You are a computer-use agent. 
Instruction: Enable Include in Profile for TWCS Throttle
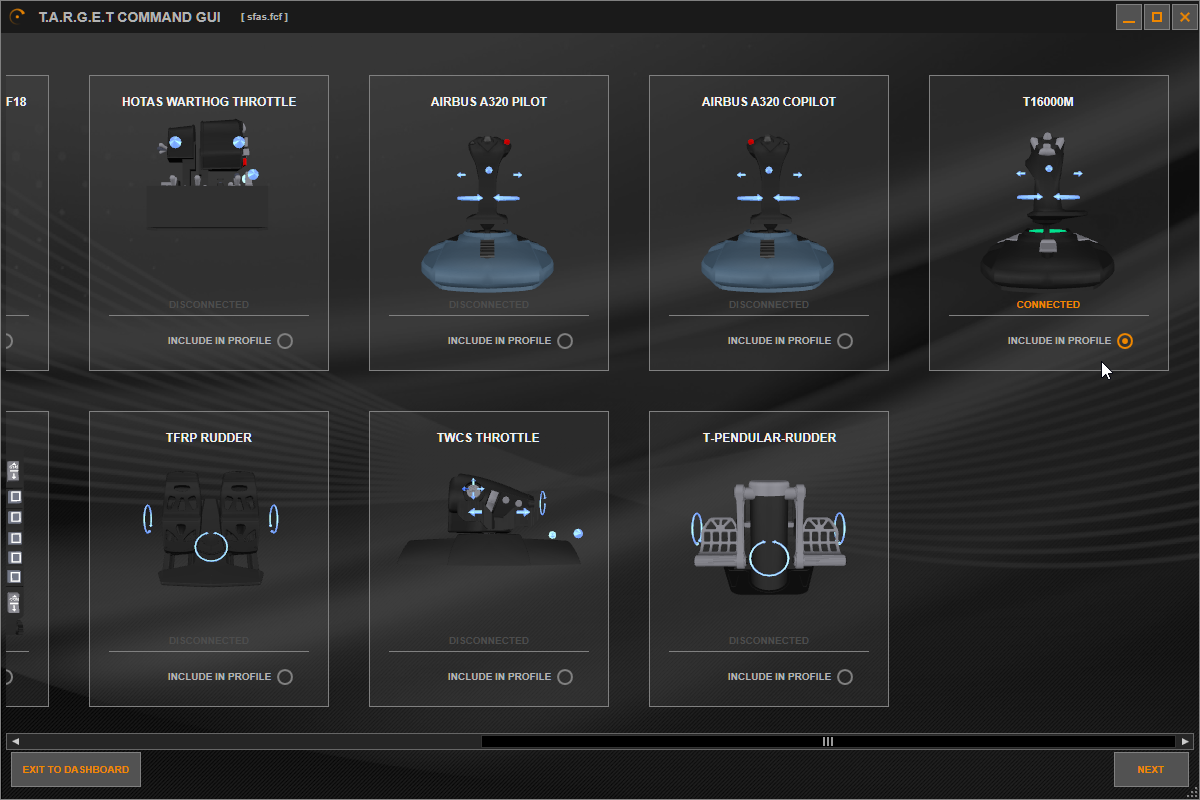pyautogui.click(x=565, y=677)
